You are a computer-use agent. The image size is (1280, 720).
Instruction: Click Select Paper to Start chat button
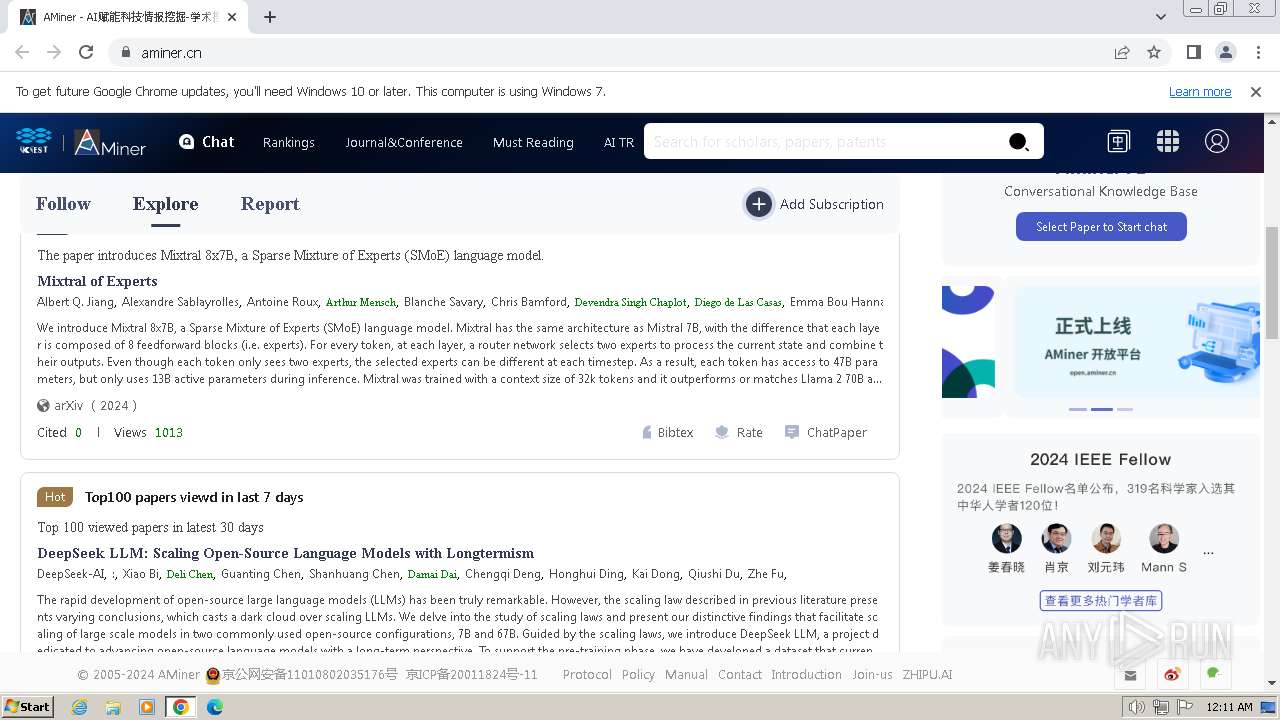point(1101,227)
